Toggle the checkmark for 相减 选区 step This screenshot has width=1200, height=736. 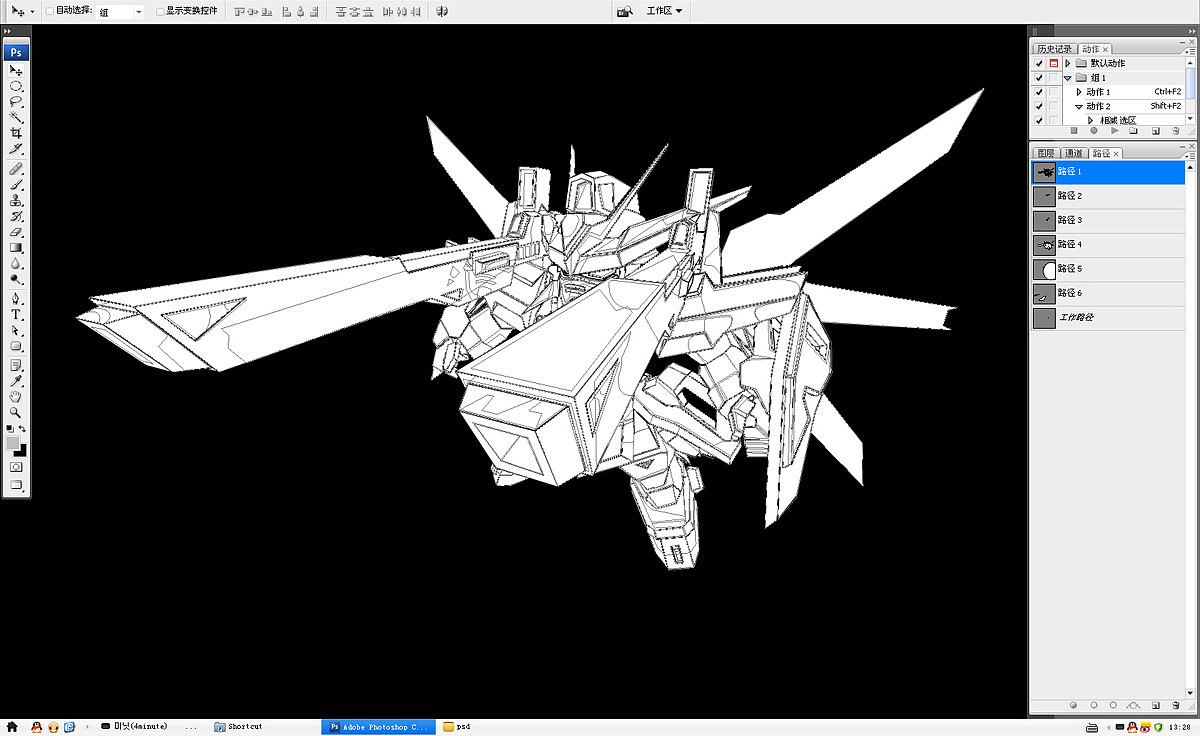[x=1040, y=120]
